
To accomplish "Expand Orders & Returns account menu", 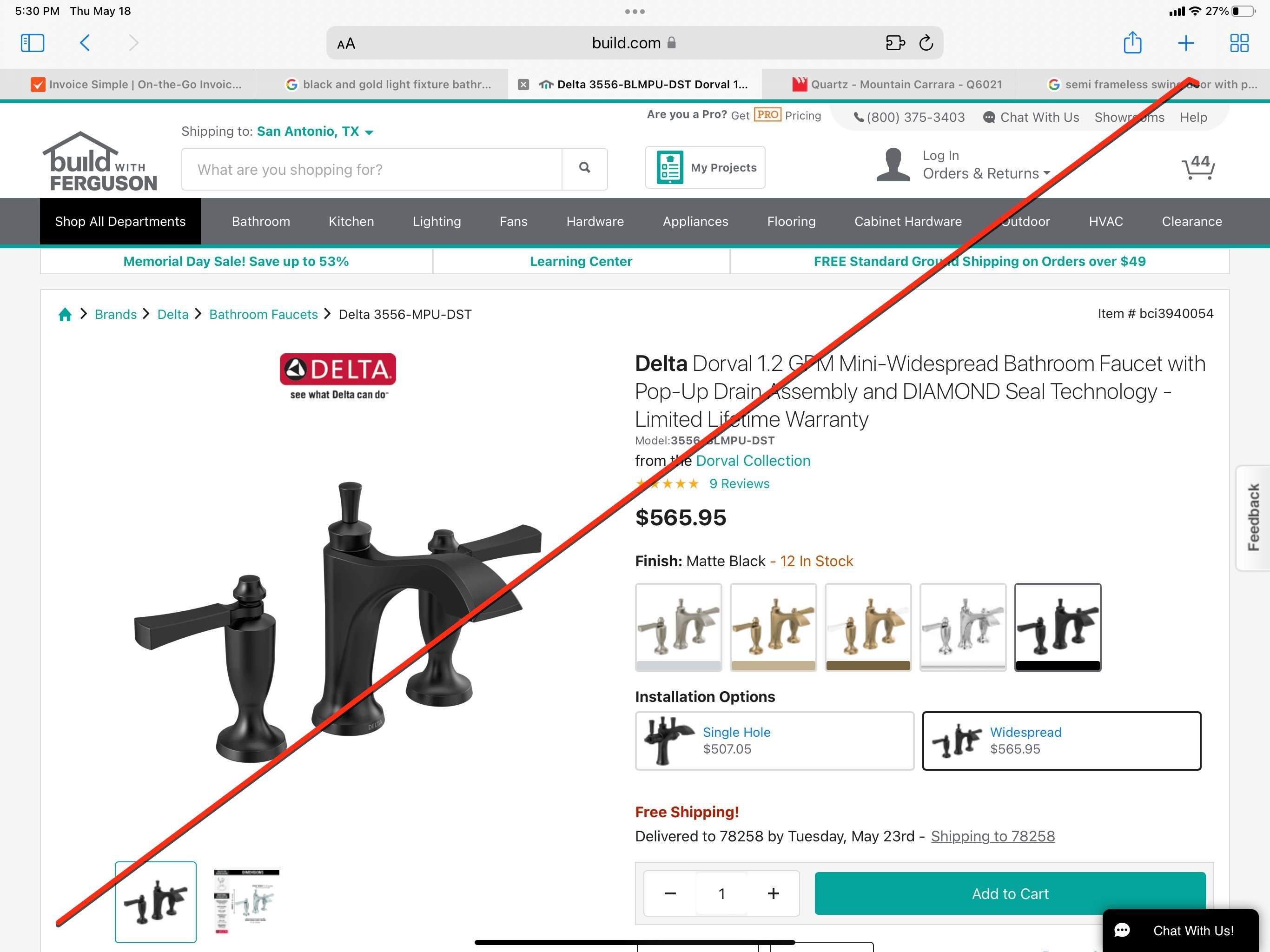I will [986, 173].
